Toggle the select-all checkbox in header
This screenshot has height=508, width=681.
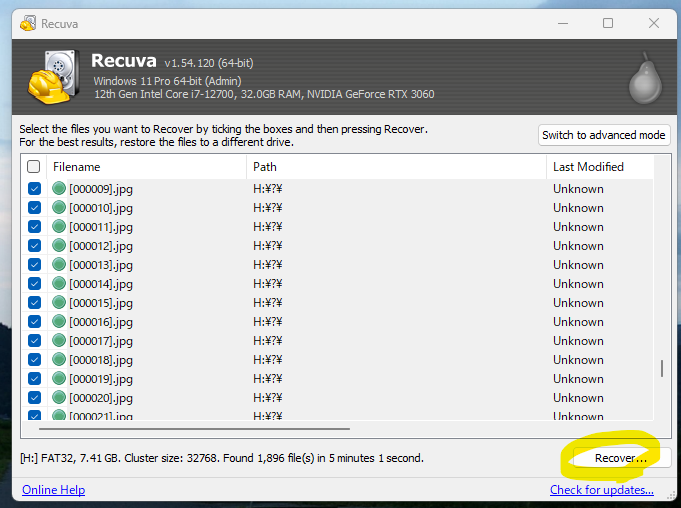pyautogui.click(x=33, y=167)
